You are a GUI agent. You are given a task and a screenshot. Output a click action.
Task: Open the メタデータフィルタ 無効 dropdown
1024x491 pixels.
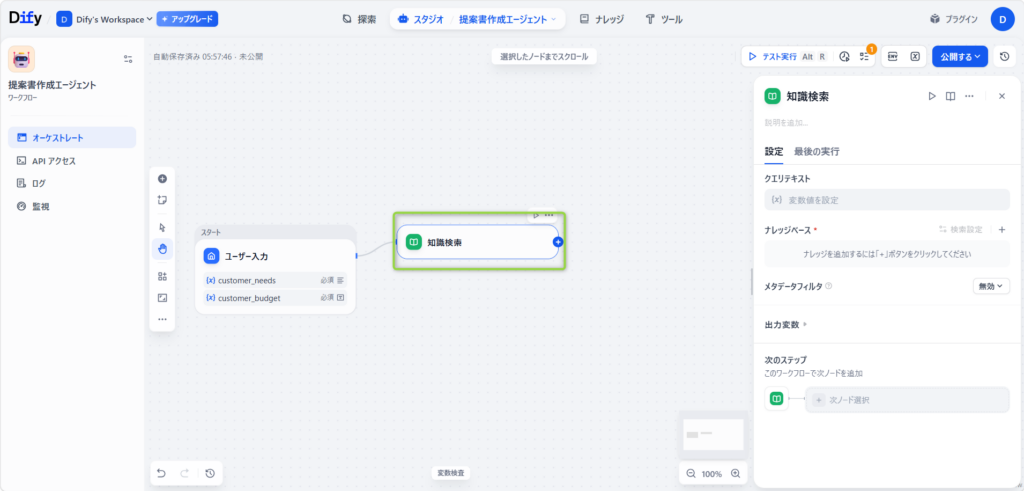click(990, 286)
